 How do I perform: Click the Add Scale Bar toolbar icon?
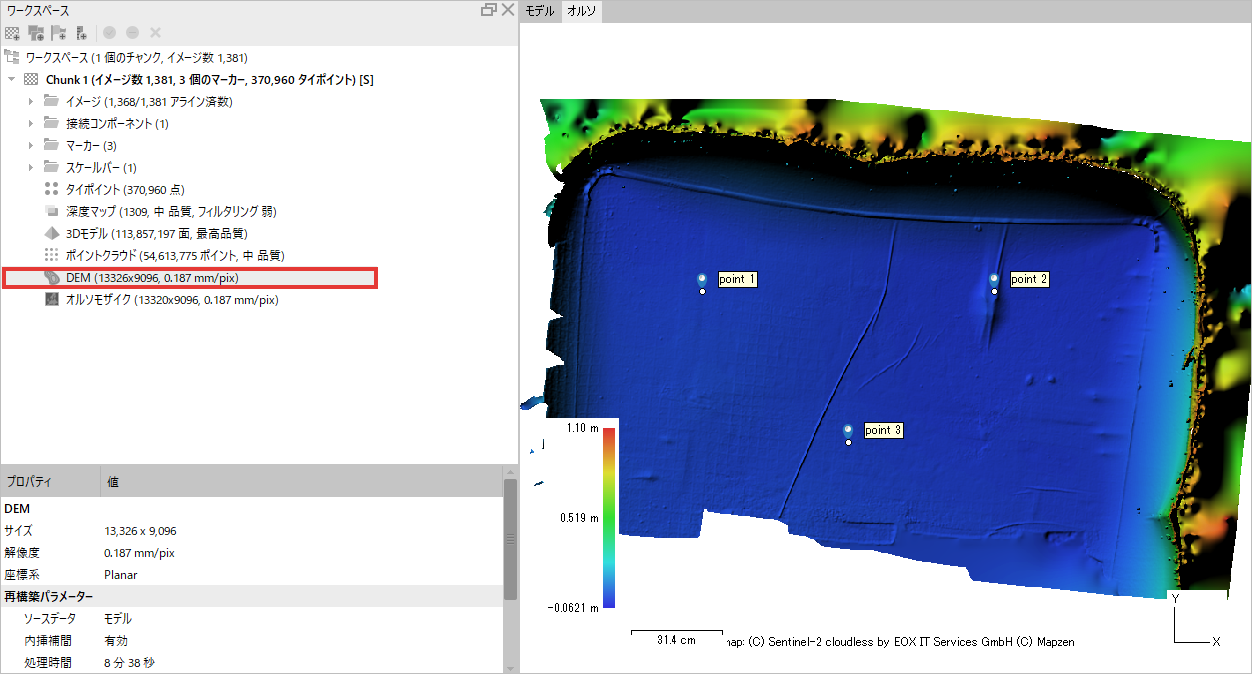coord(81,33)
